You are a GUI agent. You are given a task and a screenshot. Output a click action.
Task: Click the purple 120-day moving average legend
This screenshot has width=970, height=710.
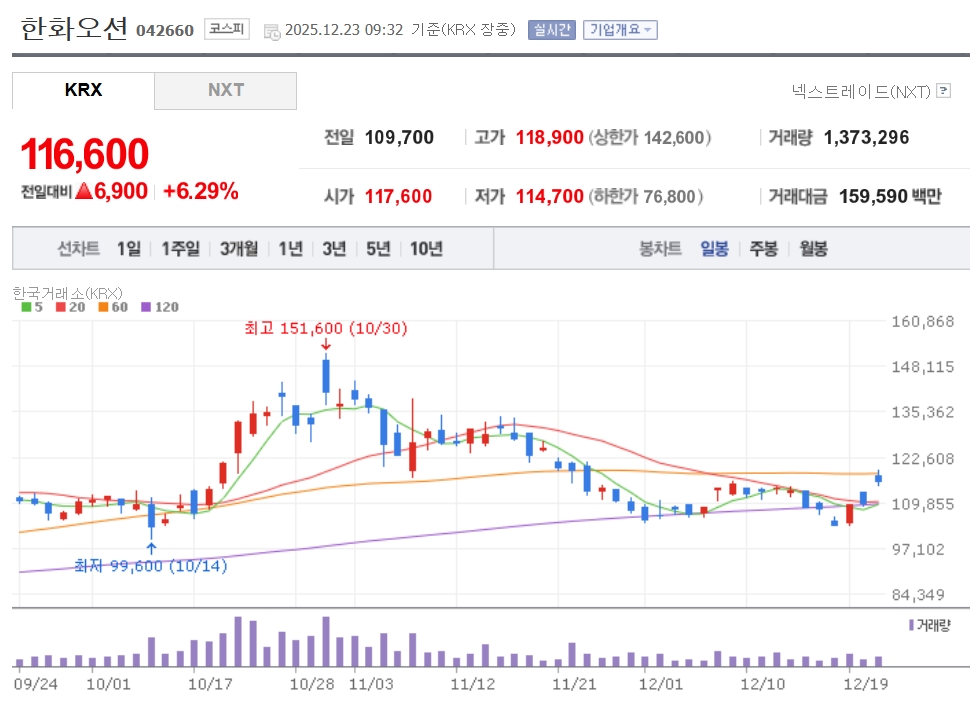tap(159, 307)
